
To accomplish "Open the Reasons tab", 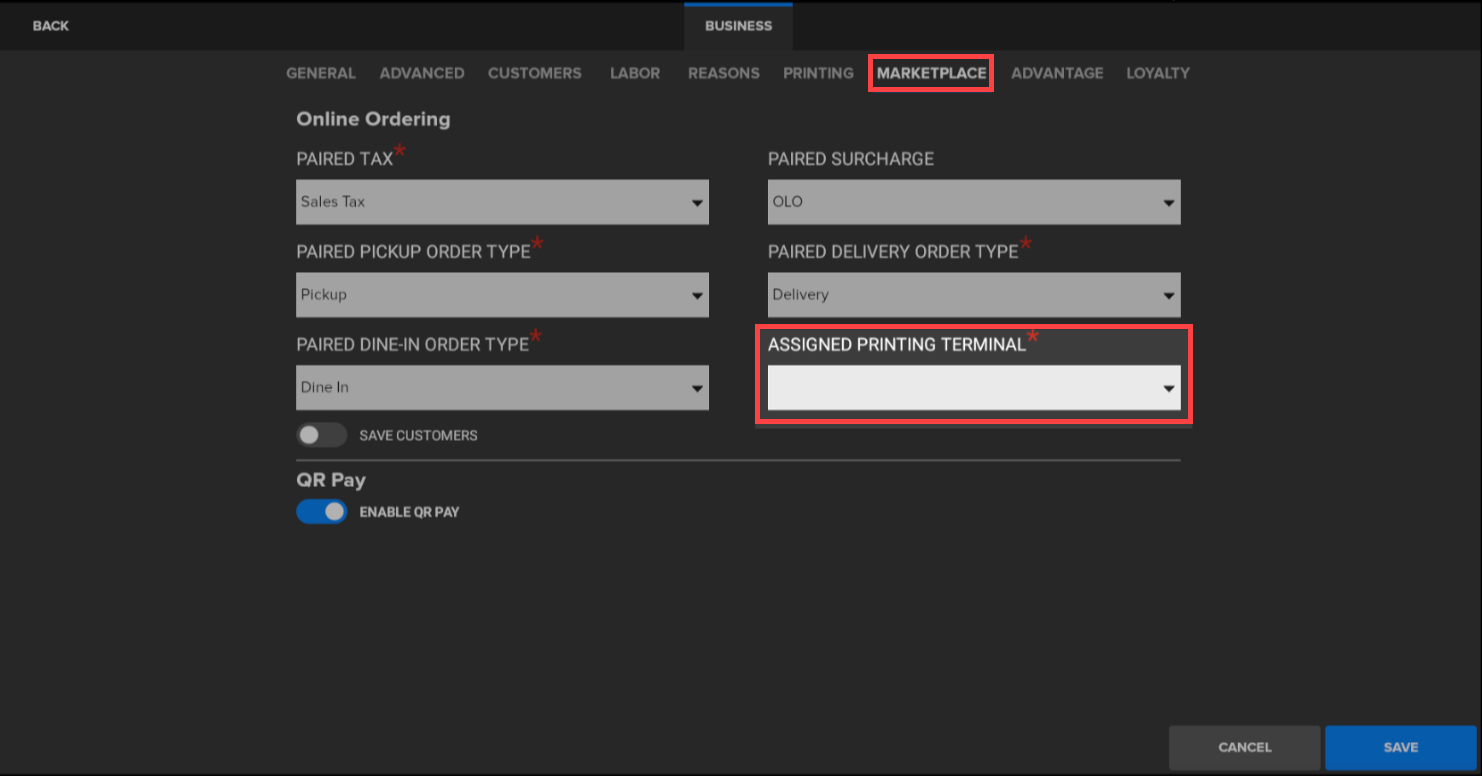I will pos(723,73).
